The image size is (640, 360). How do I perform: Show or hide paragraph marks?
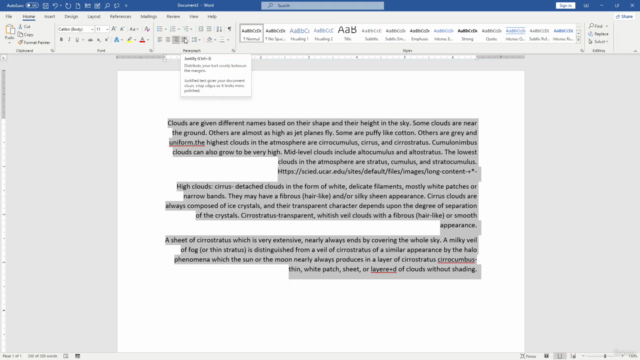coord(229,29)
